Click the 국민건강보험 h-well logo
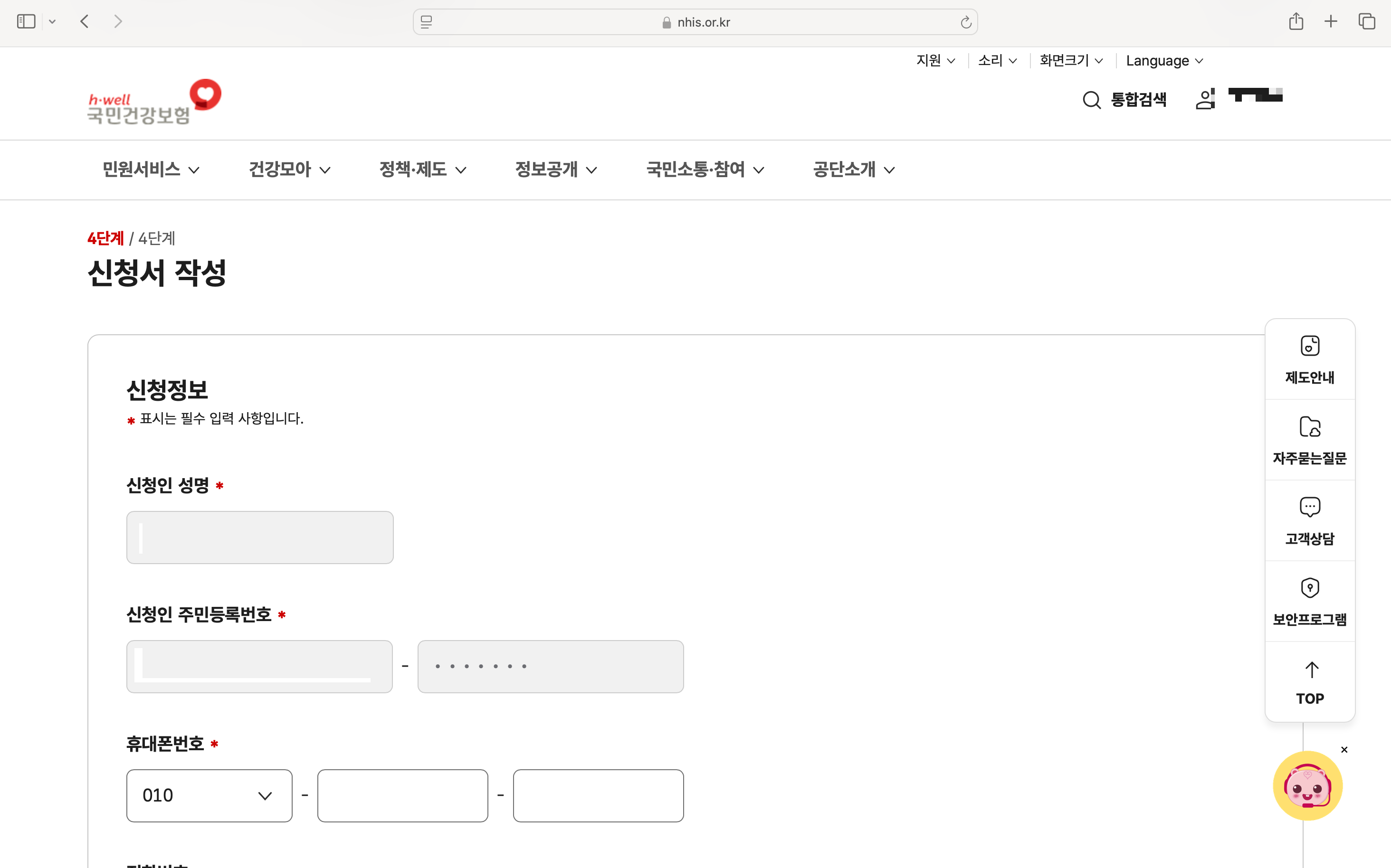 click(154, 102)
